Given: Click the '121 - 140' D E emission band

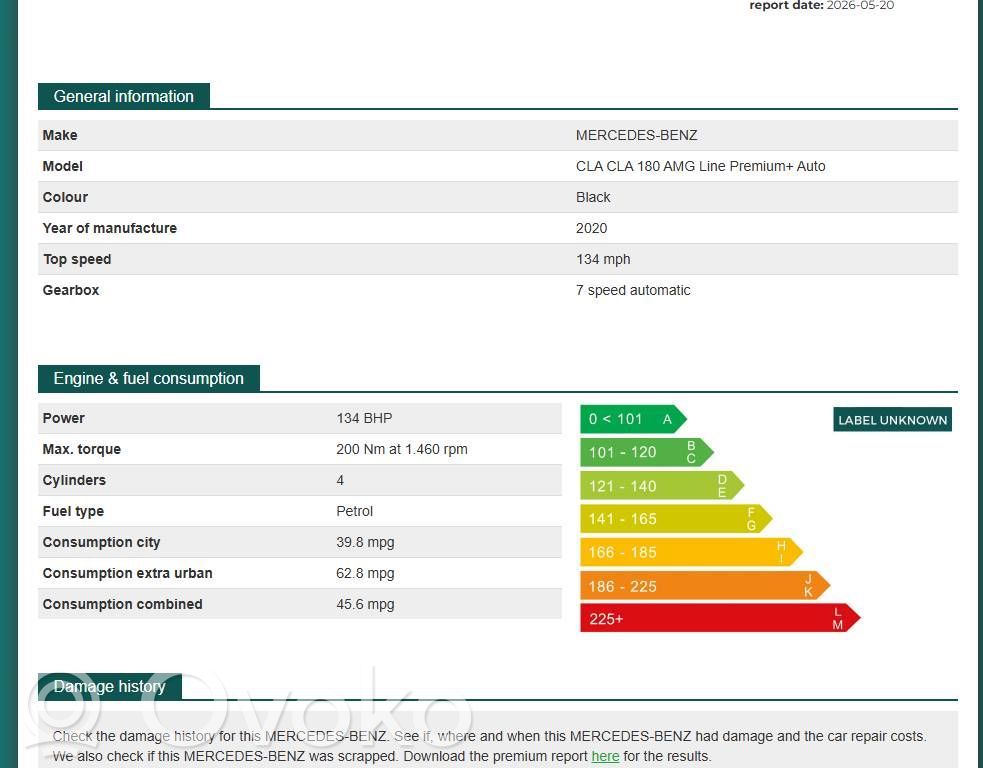Looking at the screenshot, I should pos(661,486).
